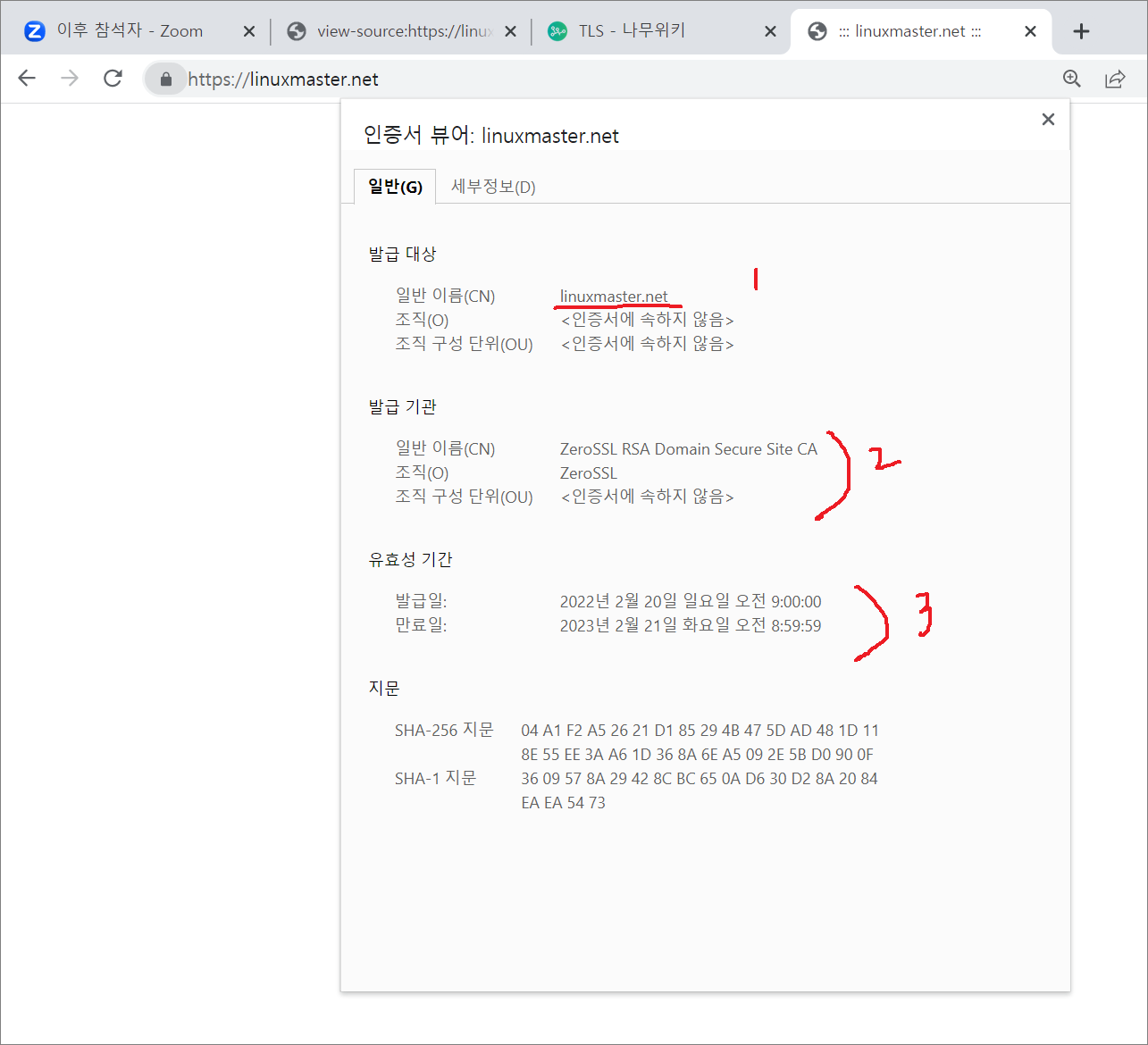Click the SHA-1 지문 label
This screenshot has width=1148, height=1045.
(436, 778)
